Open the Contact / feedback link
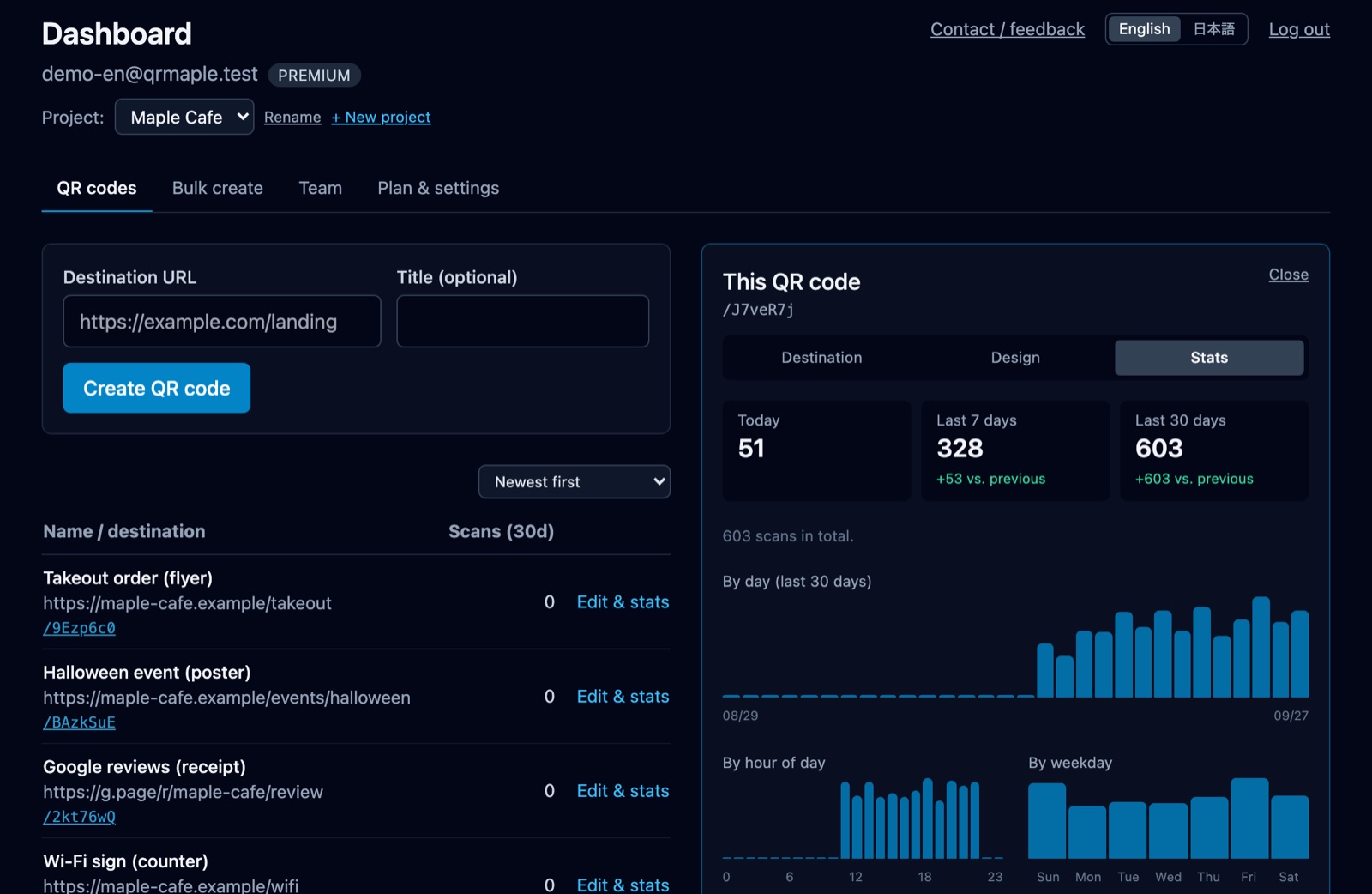Image resolution: width=1372 pixels, height=894 pixels. click(1008, 29)
